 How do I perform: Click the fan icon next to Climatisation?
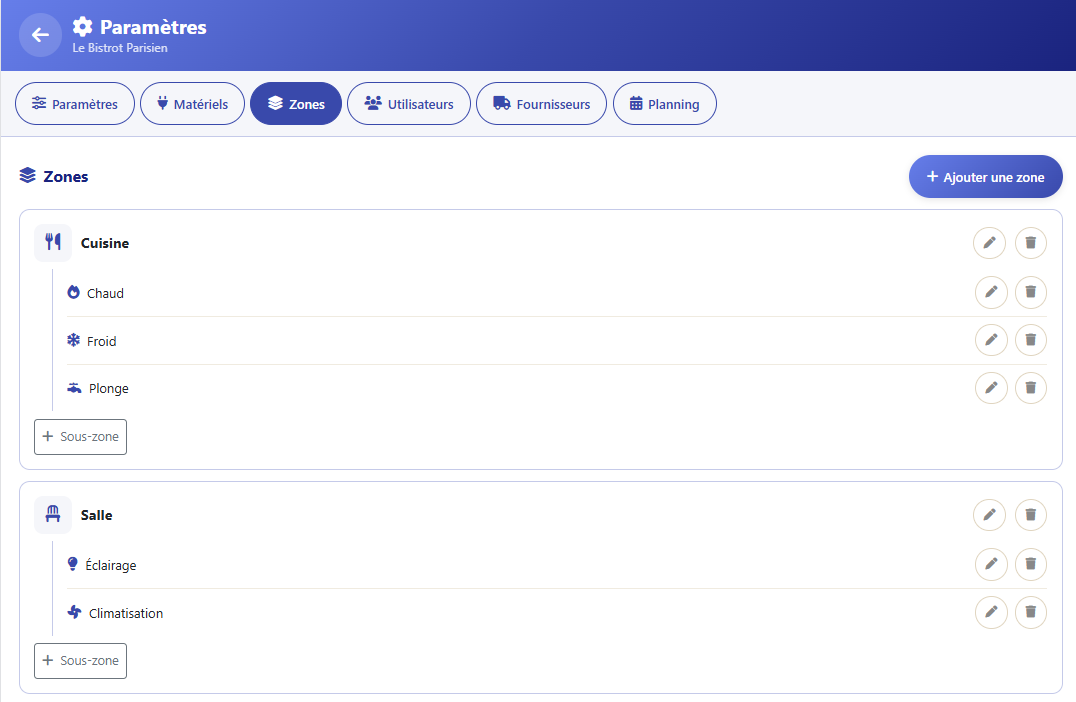(72, 612)
